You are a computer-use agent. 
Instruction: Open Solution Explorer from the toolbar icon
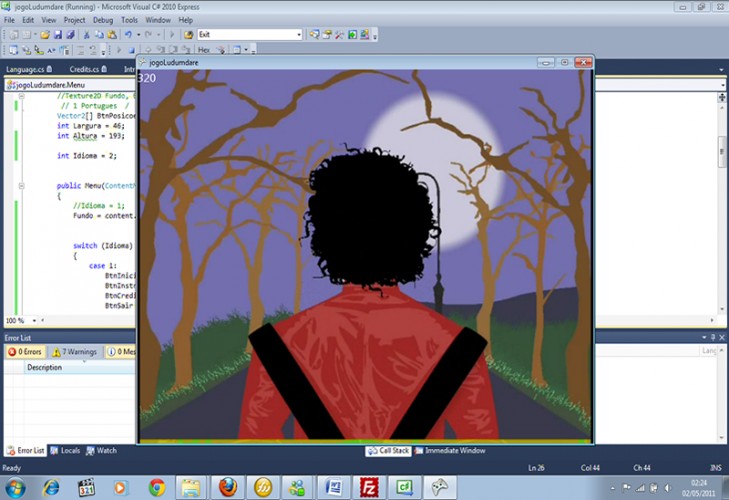tap(315, 34)
